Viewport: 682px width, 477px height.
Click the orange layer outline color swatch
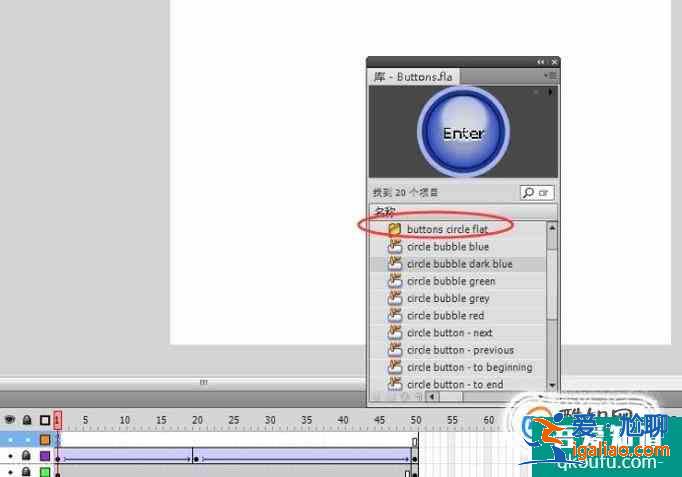click(44, 440)
